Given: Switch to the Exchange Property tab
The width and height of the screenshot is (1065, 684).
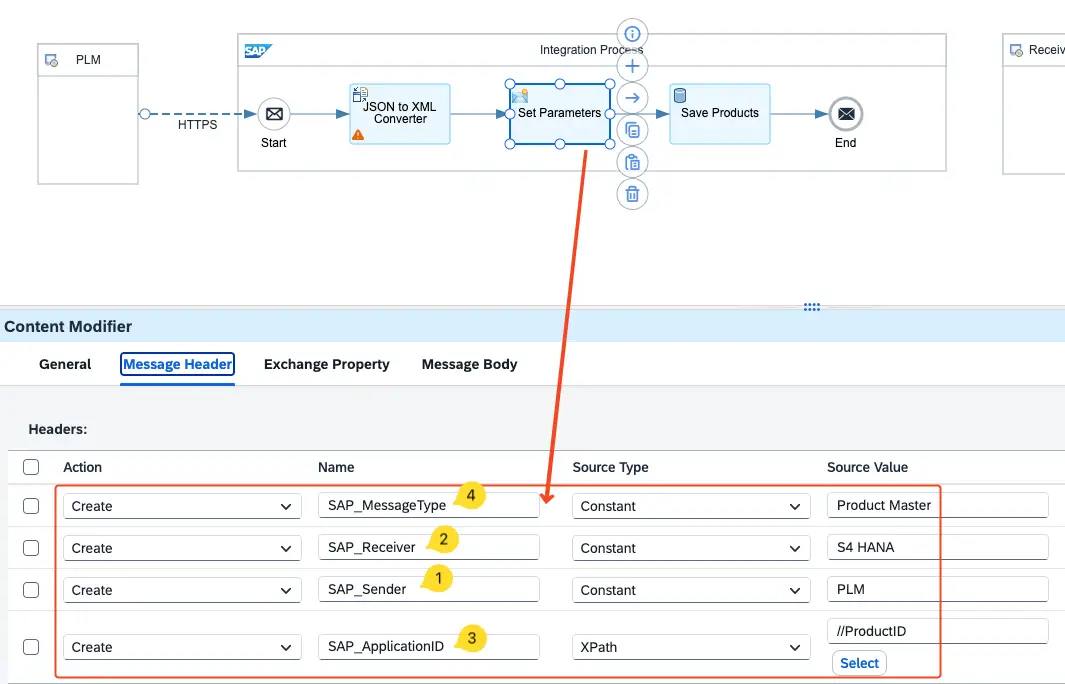Looking at the screenshot, I should (x=326, y=364).
